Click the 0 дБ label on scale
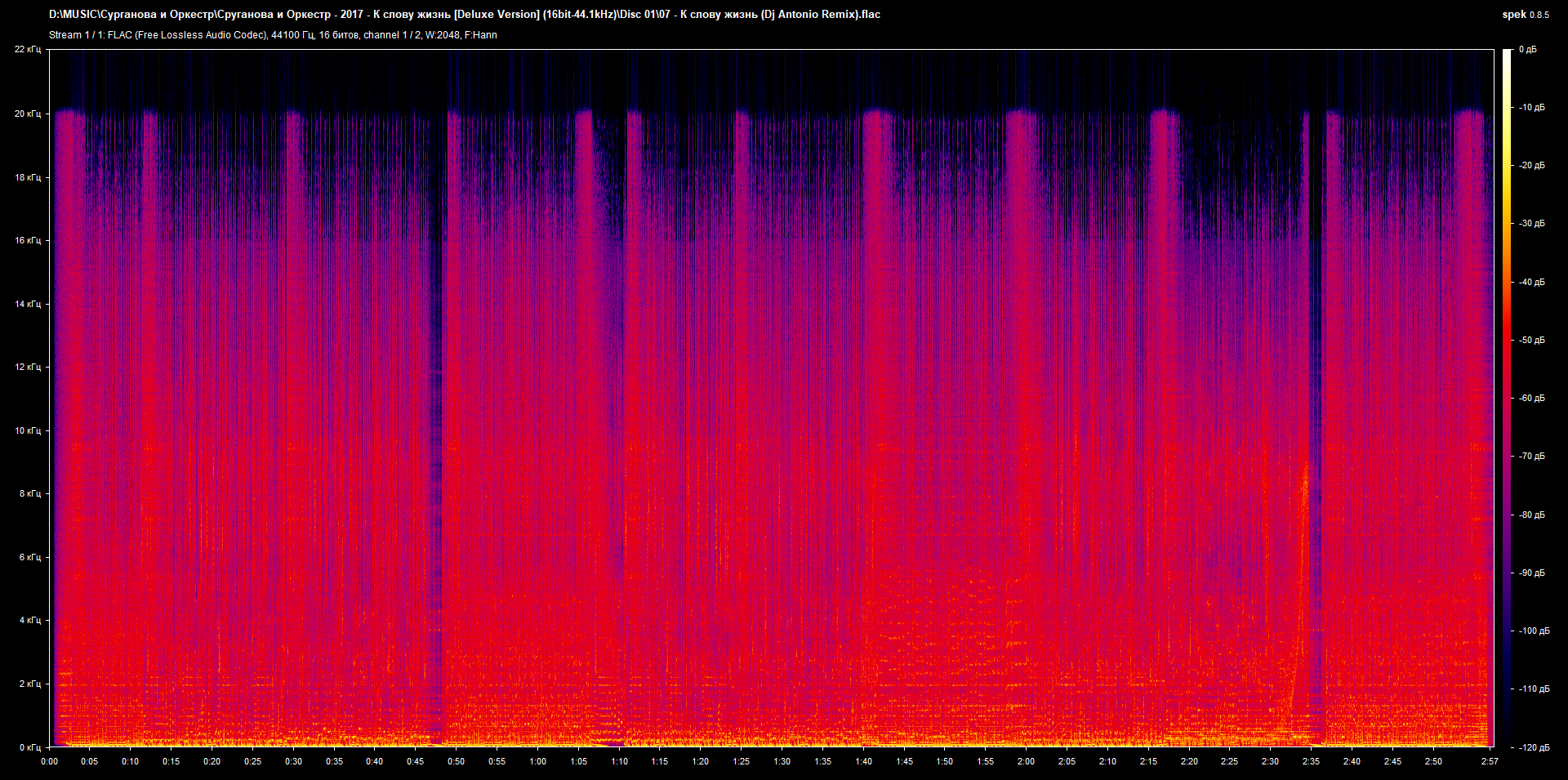1568x780 pixels. pos(1527,50)
